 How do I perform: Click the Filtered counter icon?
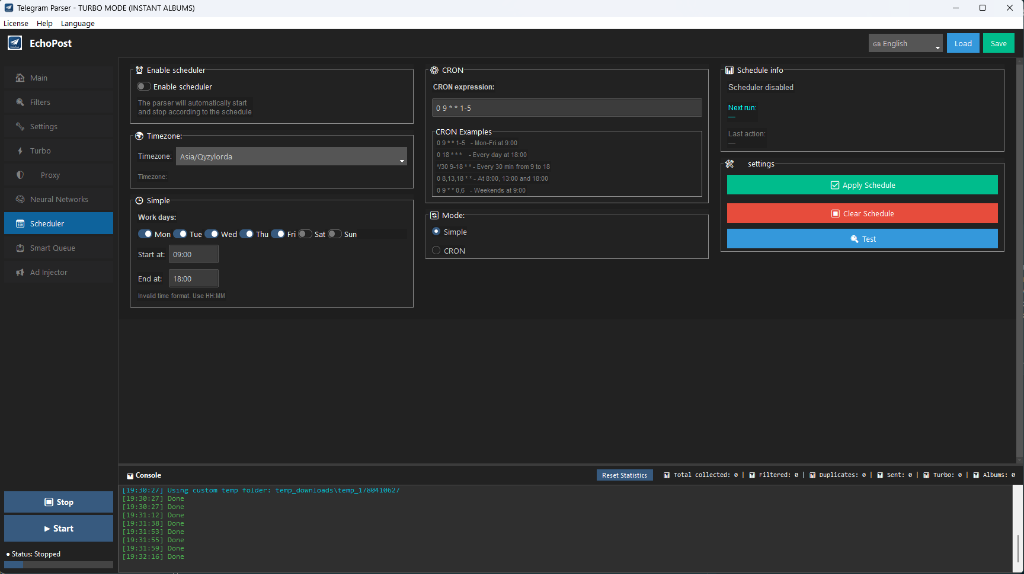752,475
